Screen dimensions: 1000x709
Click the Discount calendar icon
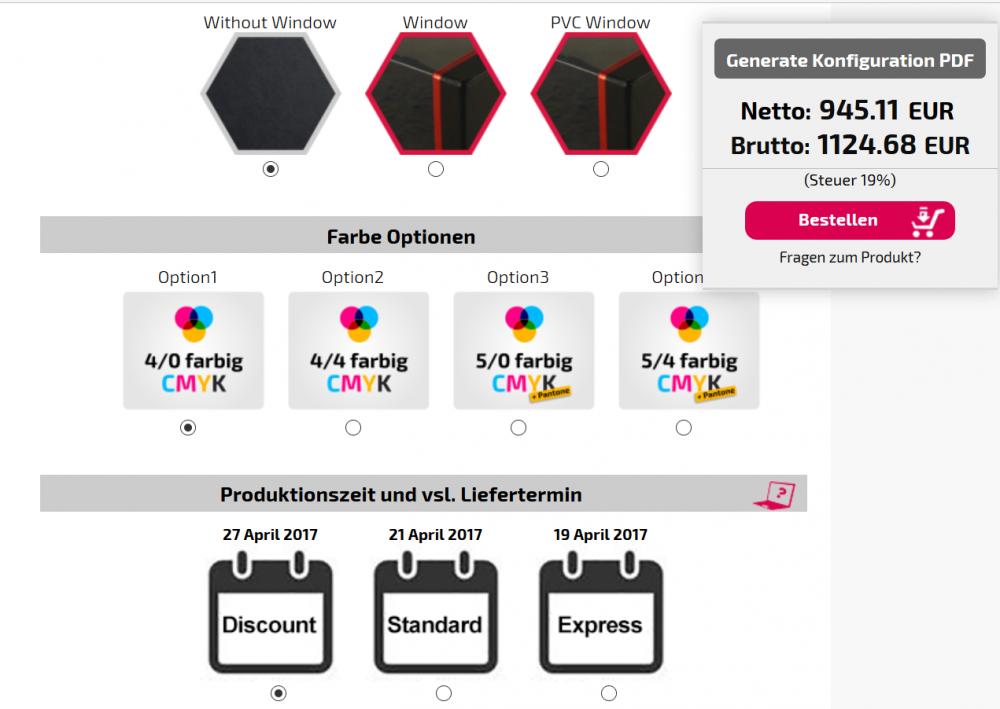(x=270, y=613)
